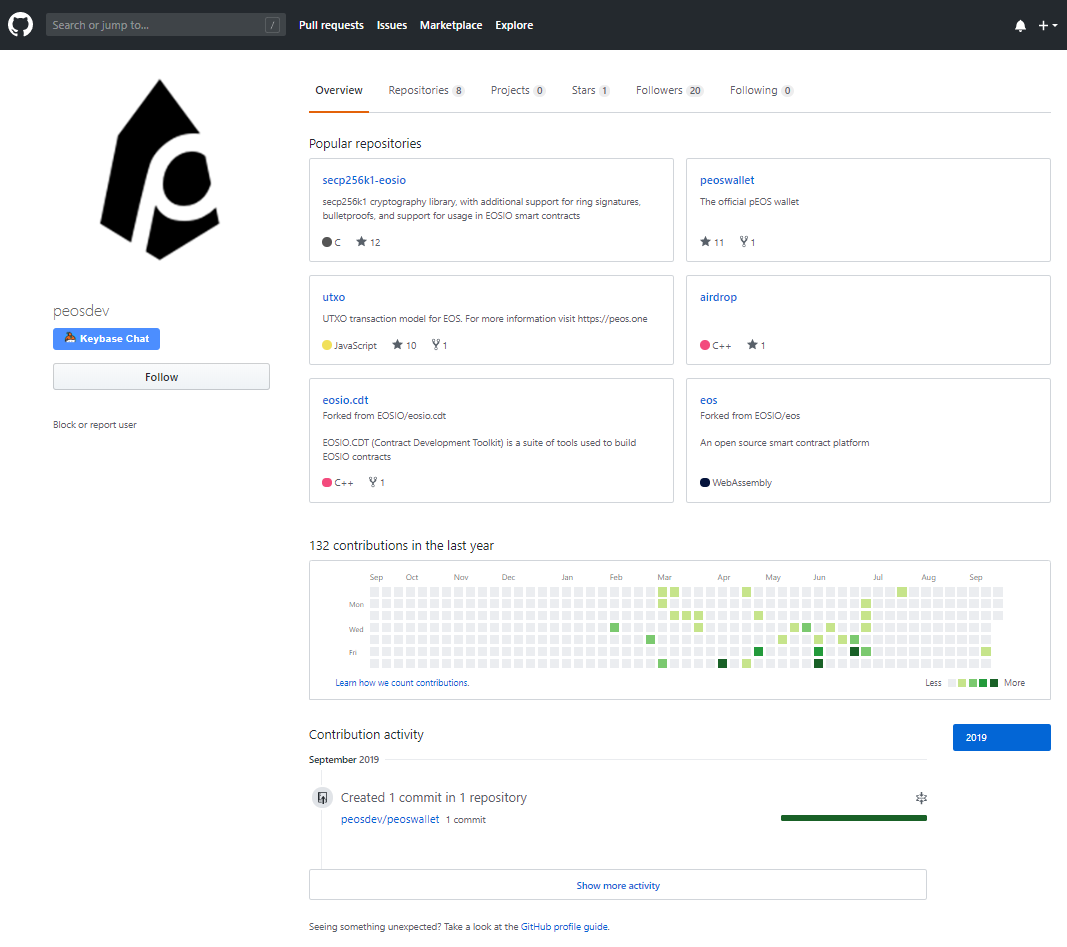Click Block or report user
The width and height of the screenshot is (1067, 947).
pyautogui.click(x=95, y=425)
